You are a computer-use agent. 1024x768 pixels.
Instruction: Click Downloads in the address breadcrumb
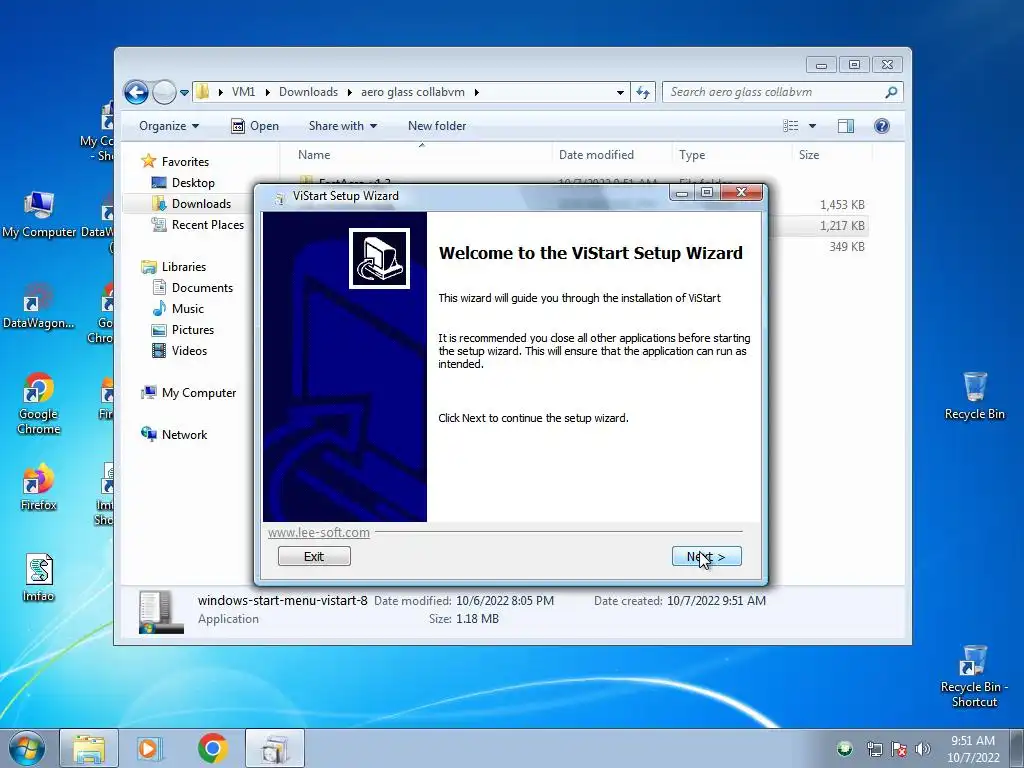pyautogui.click(x=308, y=92)
